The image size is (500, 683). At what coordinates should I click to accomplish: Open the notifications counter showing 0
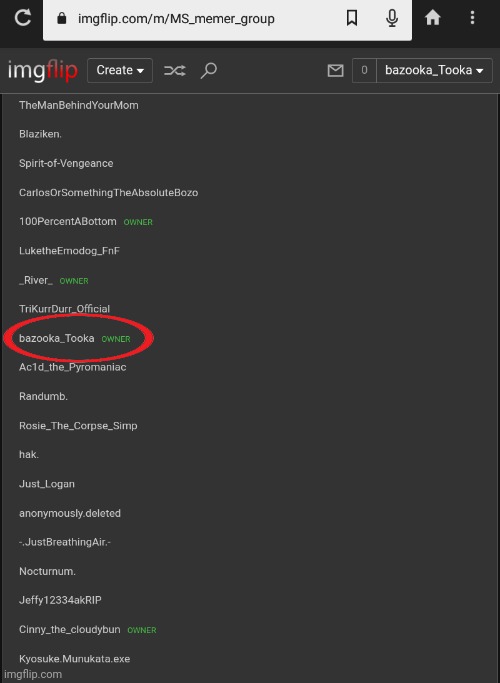tap(364, 71)
